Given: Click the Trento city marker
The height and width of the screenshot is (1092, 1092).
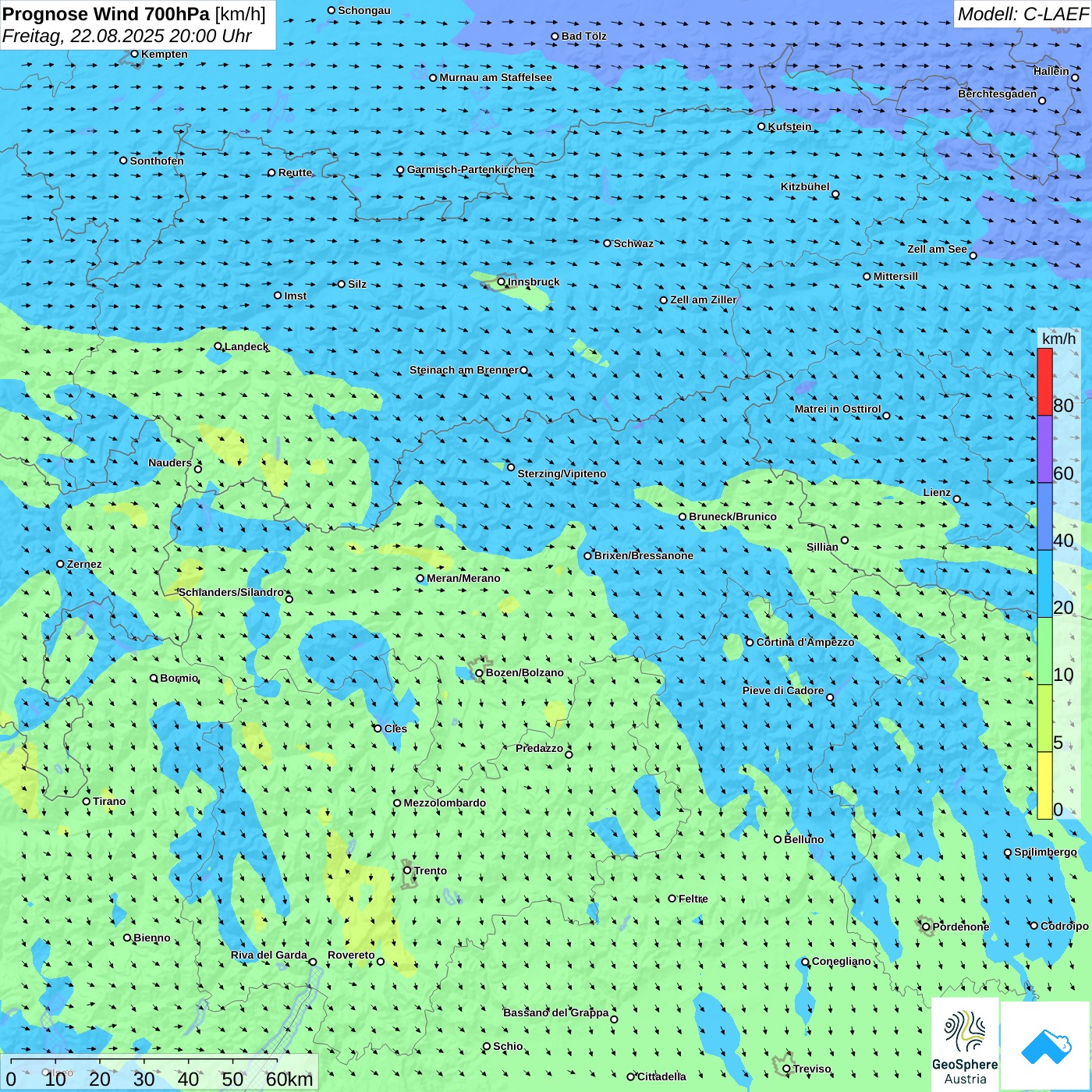Looking at the screenshot, I should click(407, 870).
